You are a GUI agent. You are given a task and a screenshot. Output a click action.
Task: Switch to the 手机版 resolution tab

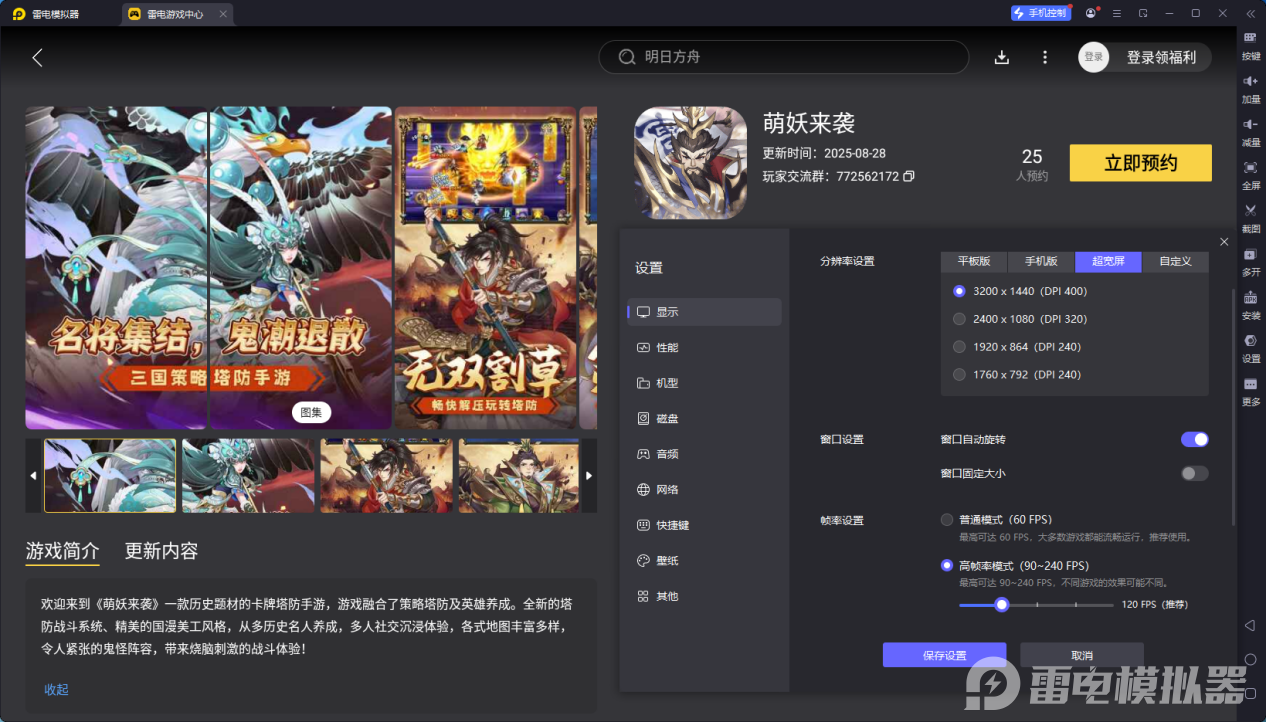(x=1041, y=262)
